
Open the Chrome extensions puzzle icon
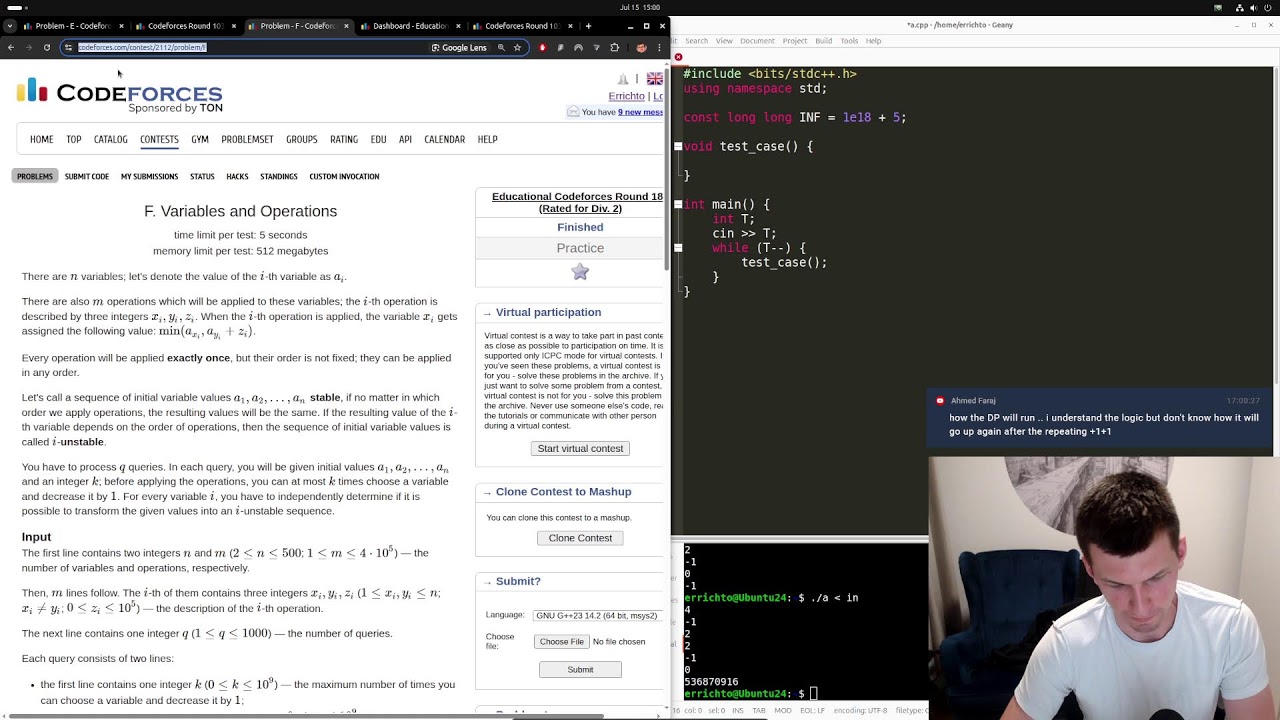tap(614, 47)
